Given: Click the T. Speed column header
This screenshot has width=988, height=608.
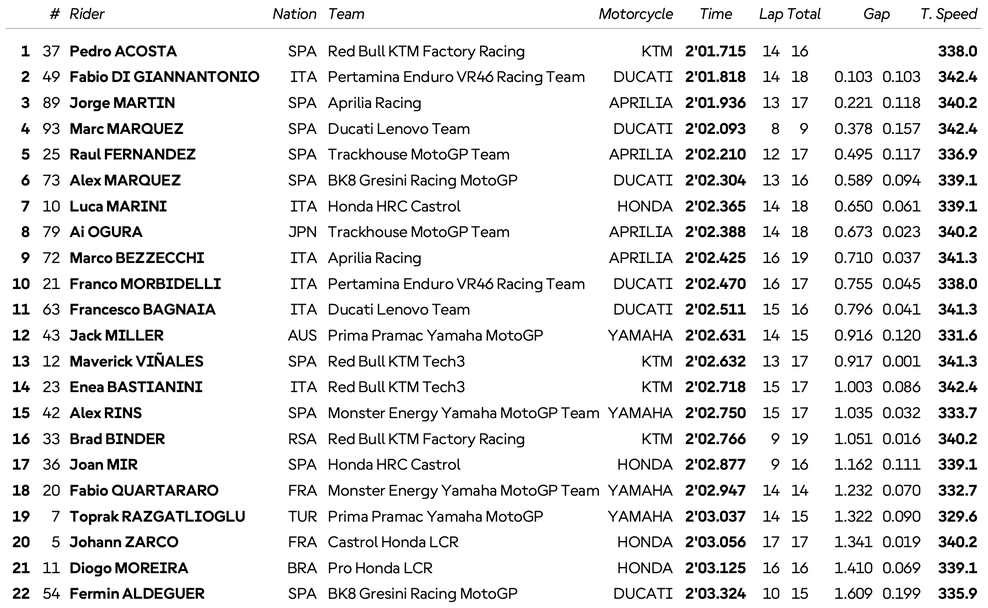Looking at the screenshot, I should coord(948,14).
